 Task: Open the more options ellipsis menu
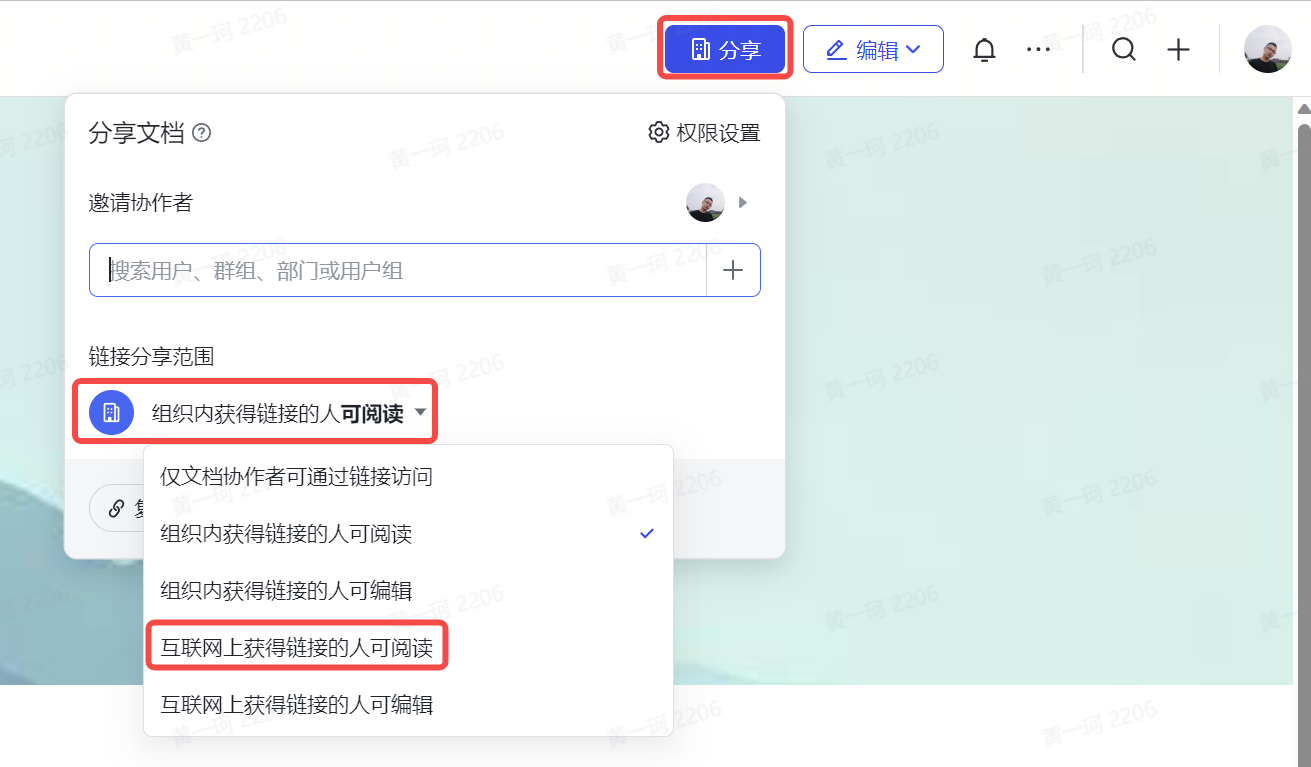point(1038,49)
